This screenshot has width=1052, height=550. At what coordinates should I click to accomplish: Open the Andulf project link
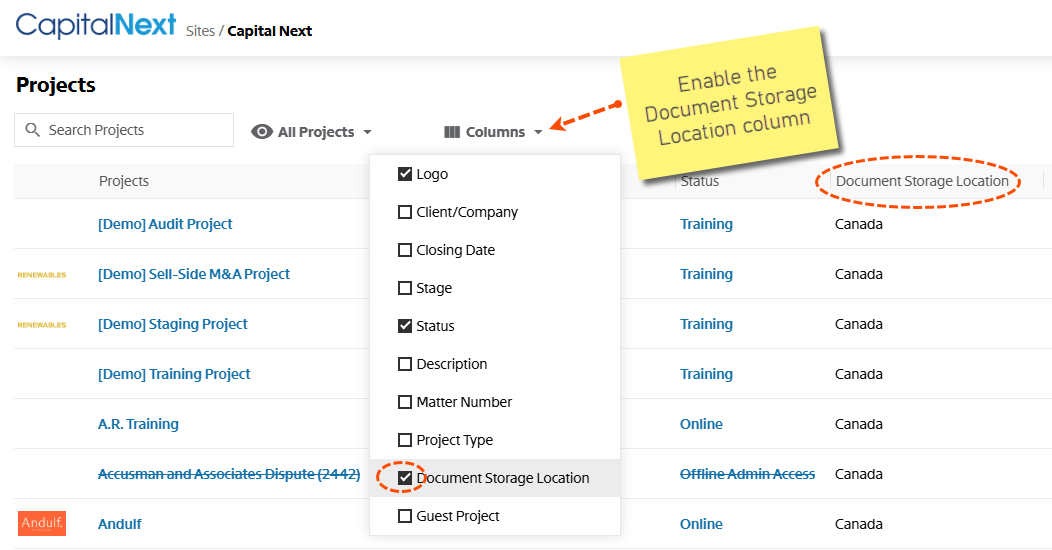click(119, 524)
